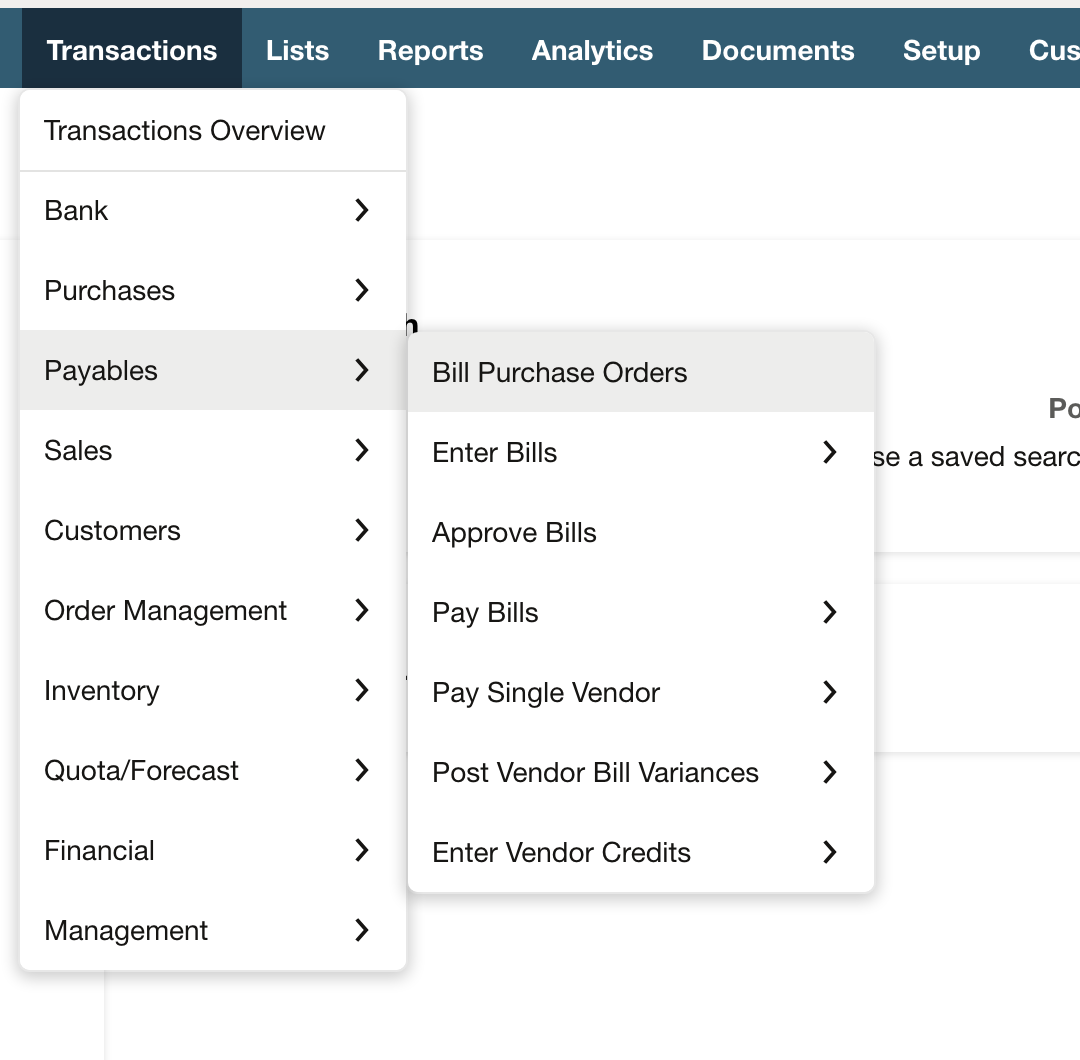Open the Transactions menu tab
The image size is (1080, 1060).
click(x=132, y=49)
